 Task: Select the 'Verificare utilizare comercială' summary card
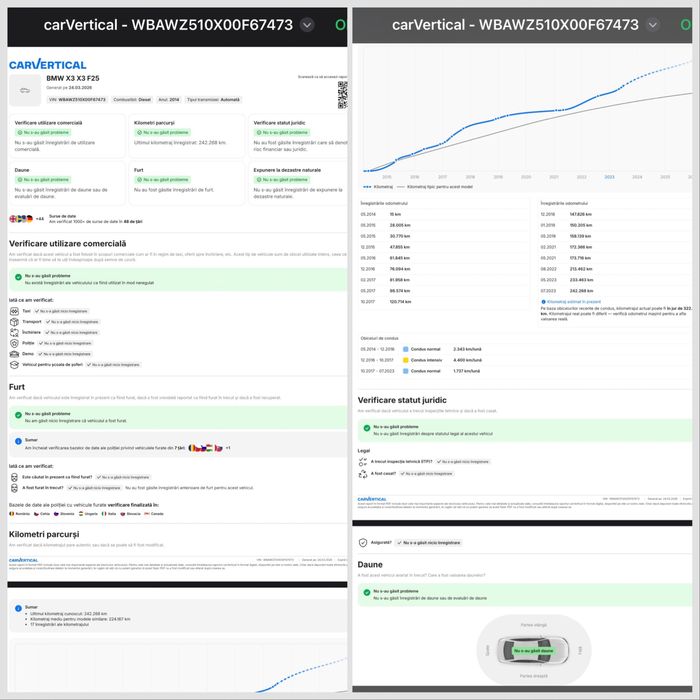tap(67, 136)
